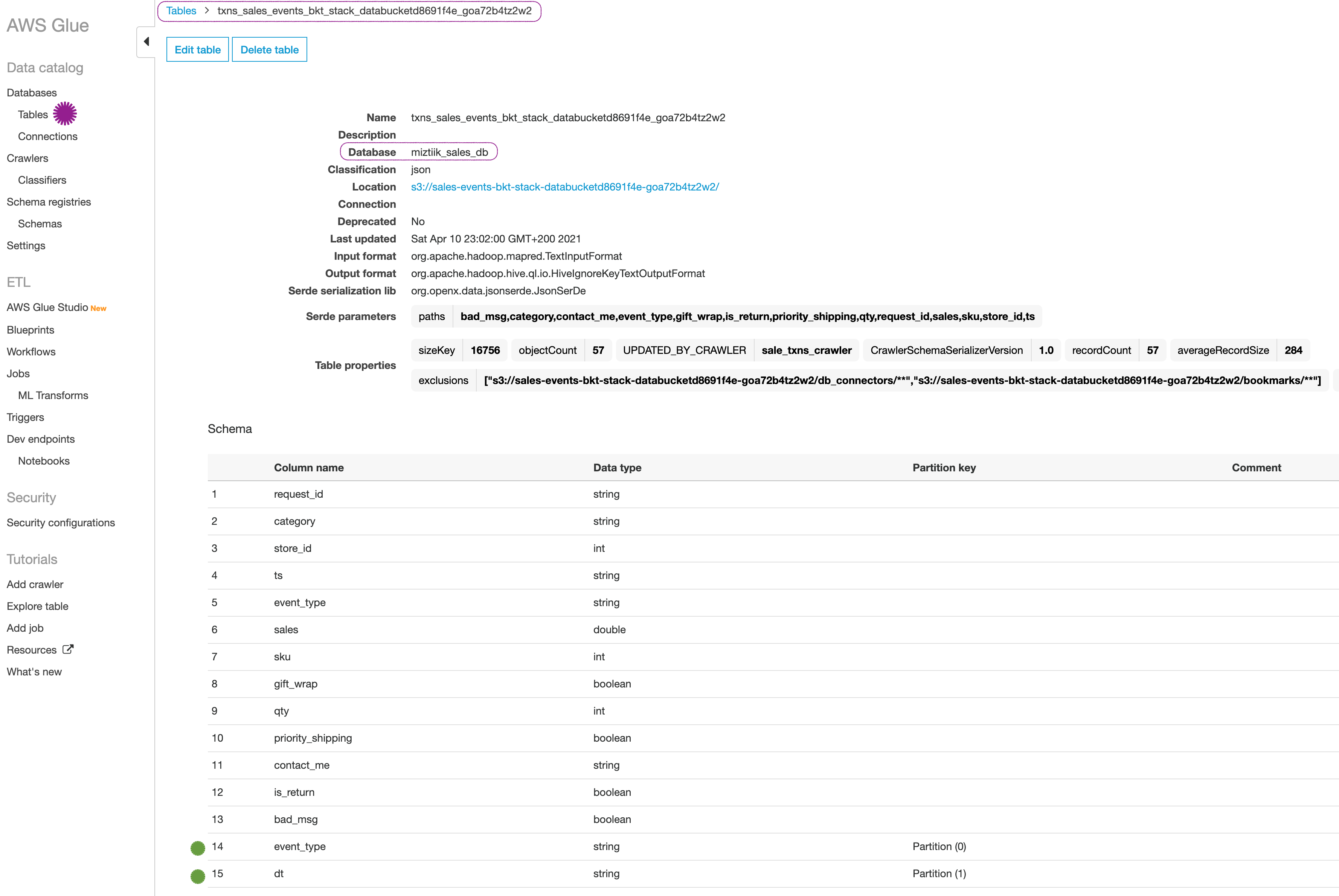The width and height of the screenshot is (1339, 896).
Task: Click the Column name header in Schema
Action: [309, 468]
